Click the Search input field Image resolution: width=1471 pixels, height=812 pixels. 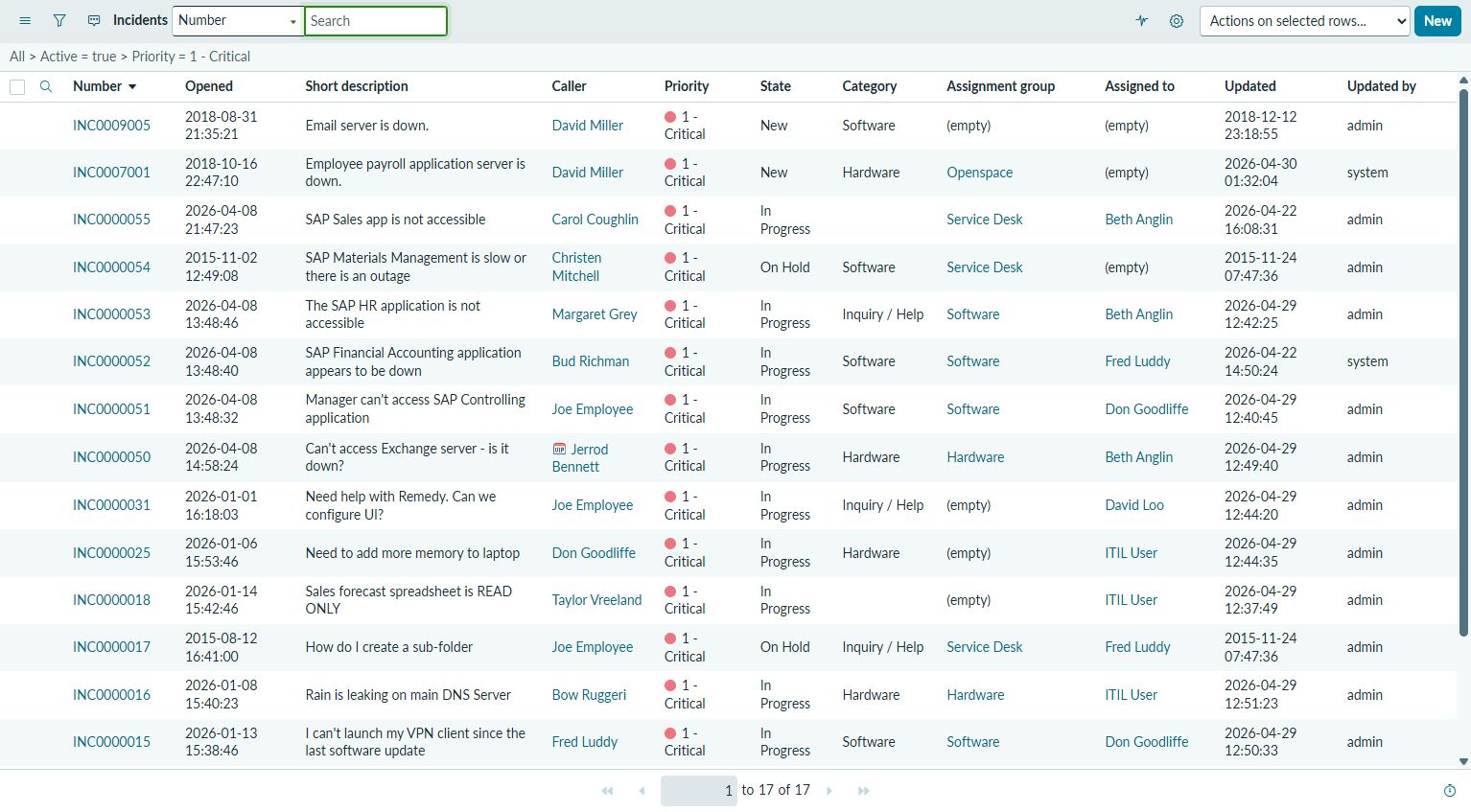click(376, 20)
